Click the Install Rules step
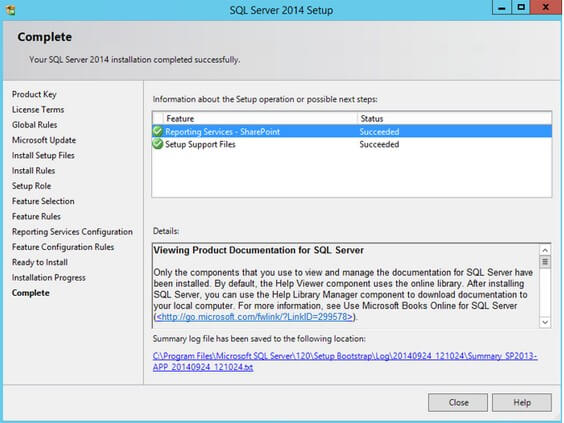Screen dimensions: 564x423 pos(33,170)
